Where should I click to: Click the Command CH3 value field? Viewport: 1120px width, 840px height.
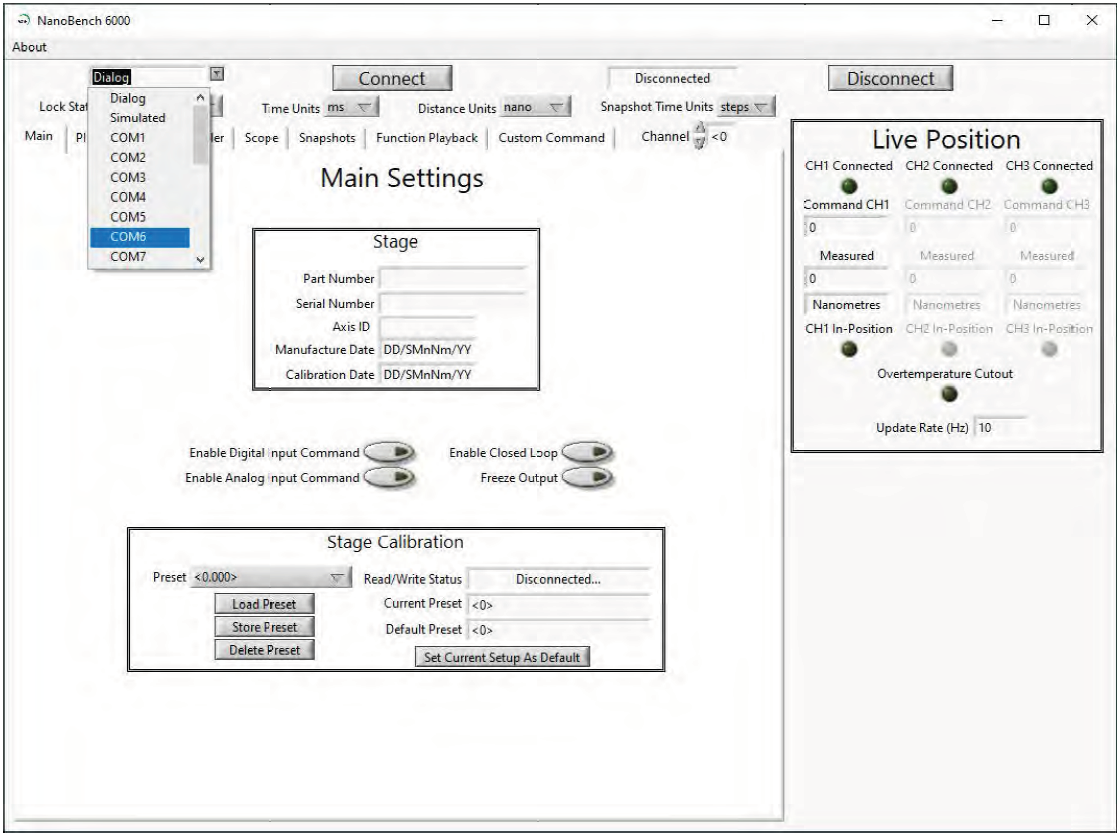tap(1048, 228)
